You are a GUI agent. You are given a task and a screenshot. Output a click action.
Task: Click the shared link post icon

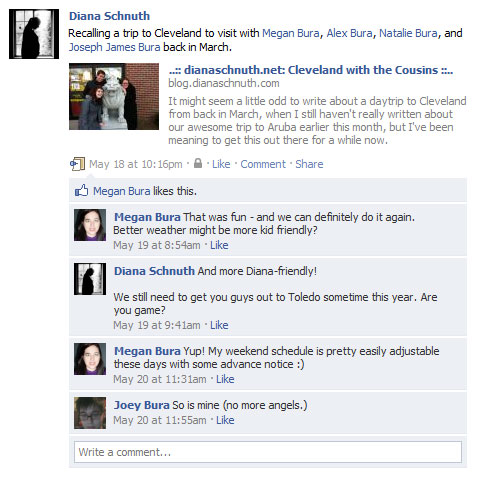tap(77, 164)
